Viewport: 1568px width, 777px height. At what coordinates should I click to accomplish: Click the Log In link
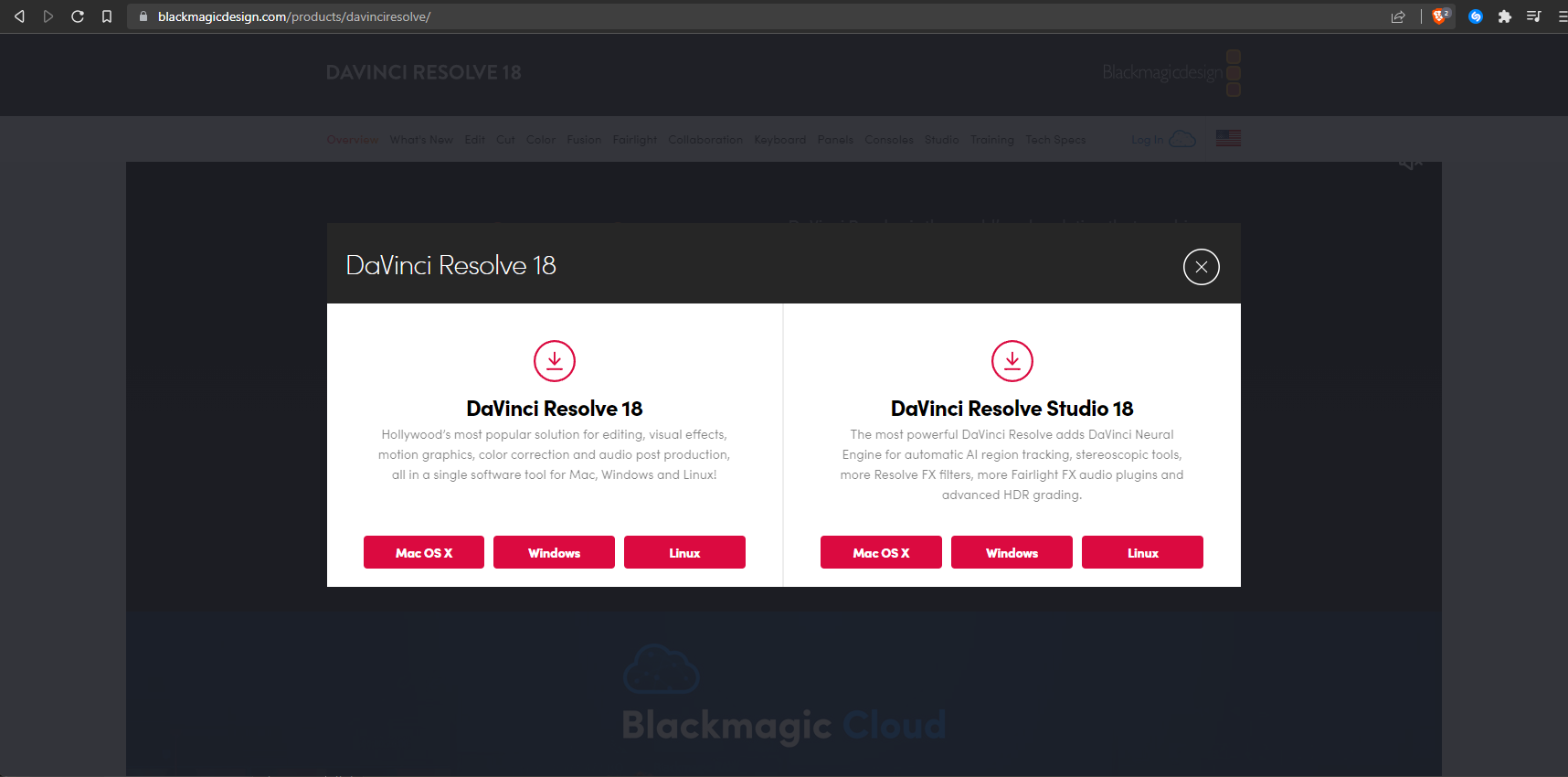pyautogui.click(x=1148, y=140)
